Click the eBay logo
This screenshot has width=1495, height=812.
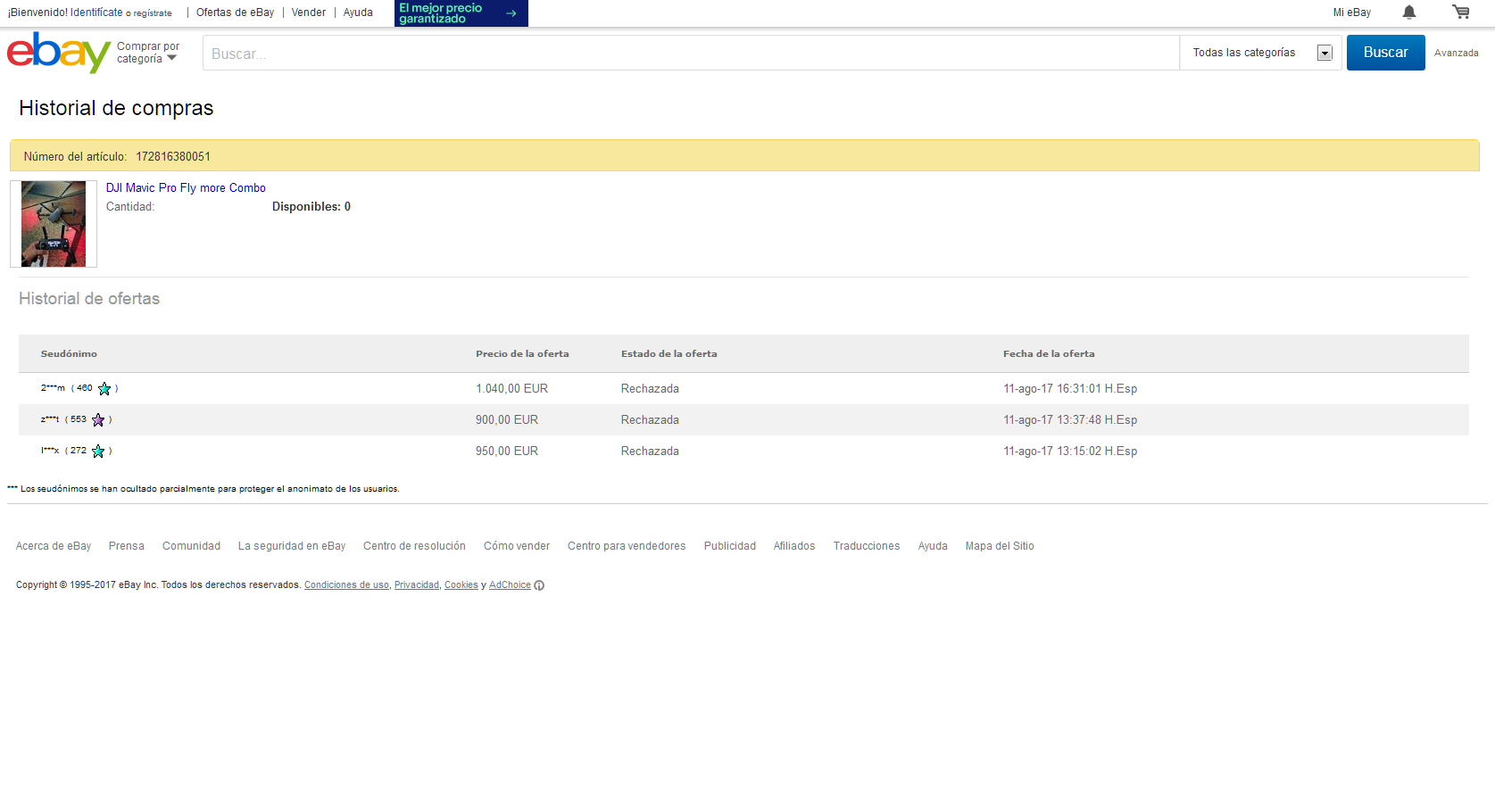pos(59,53)
